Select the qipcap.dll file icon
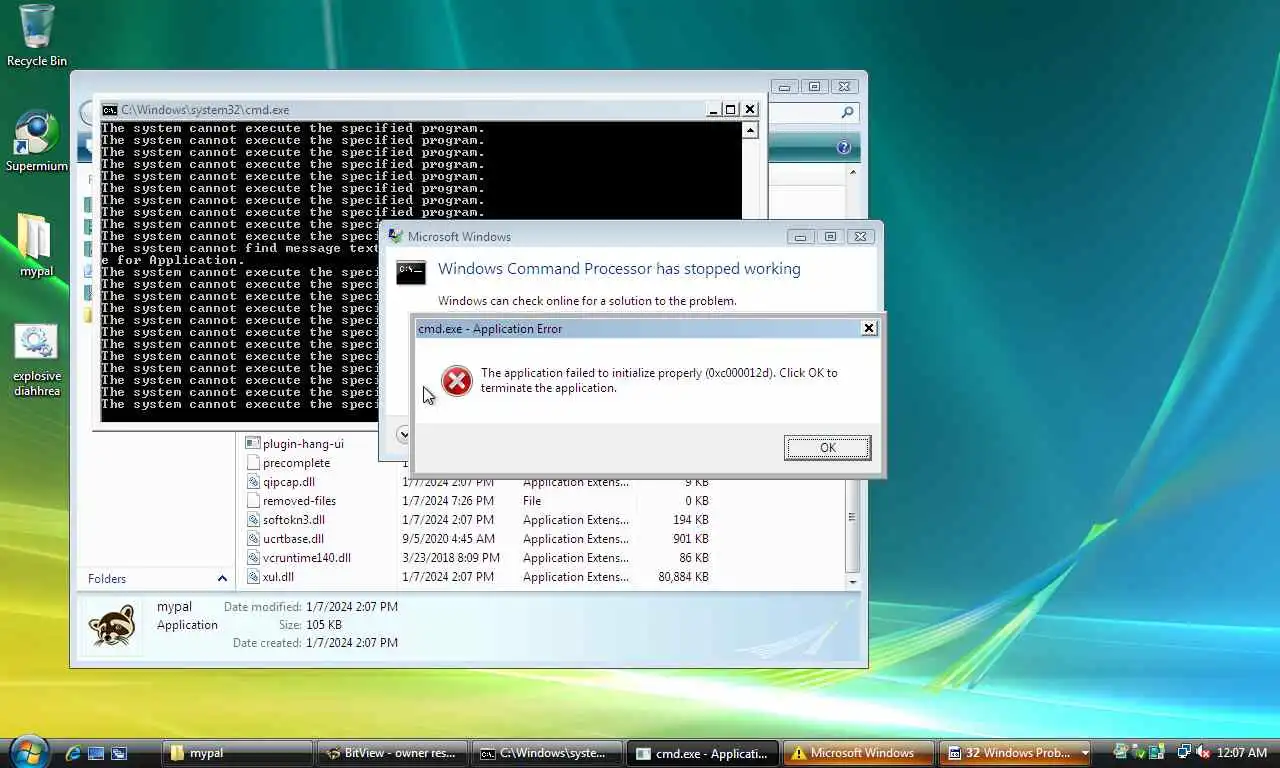 [253, 482]
